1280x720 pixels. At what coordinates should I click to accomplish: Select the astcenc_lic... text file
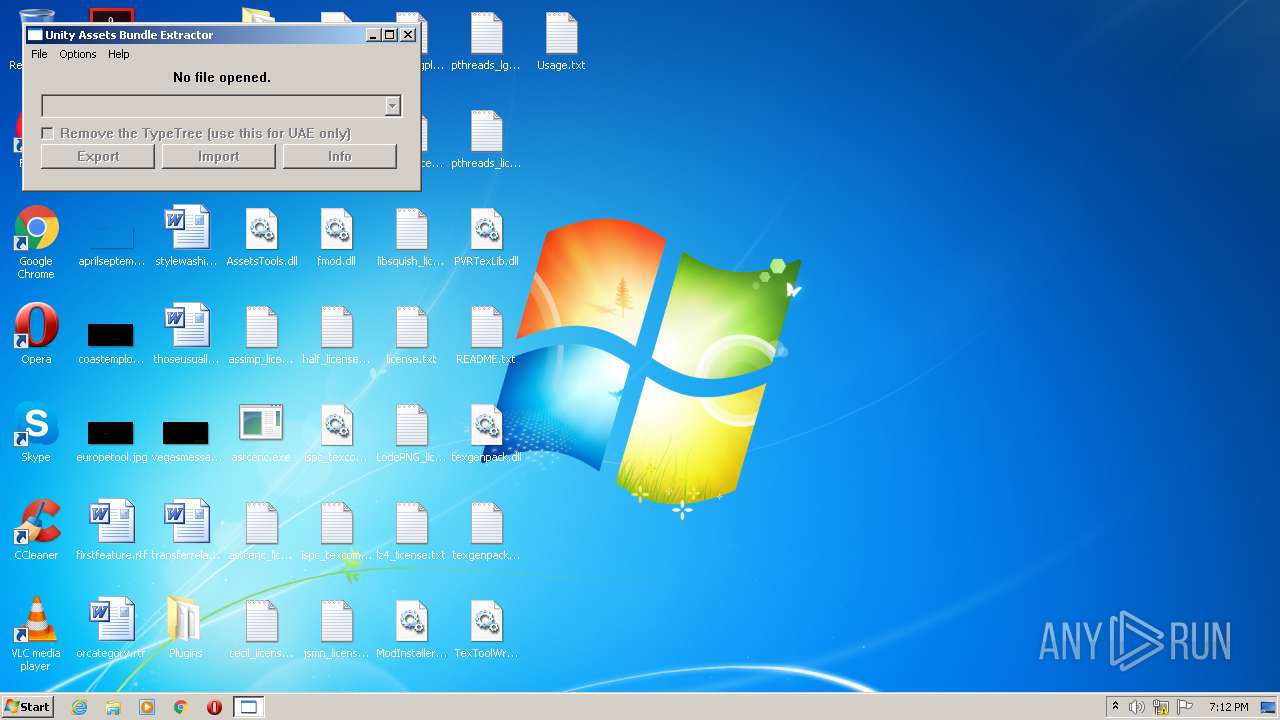261,532
